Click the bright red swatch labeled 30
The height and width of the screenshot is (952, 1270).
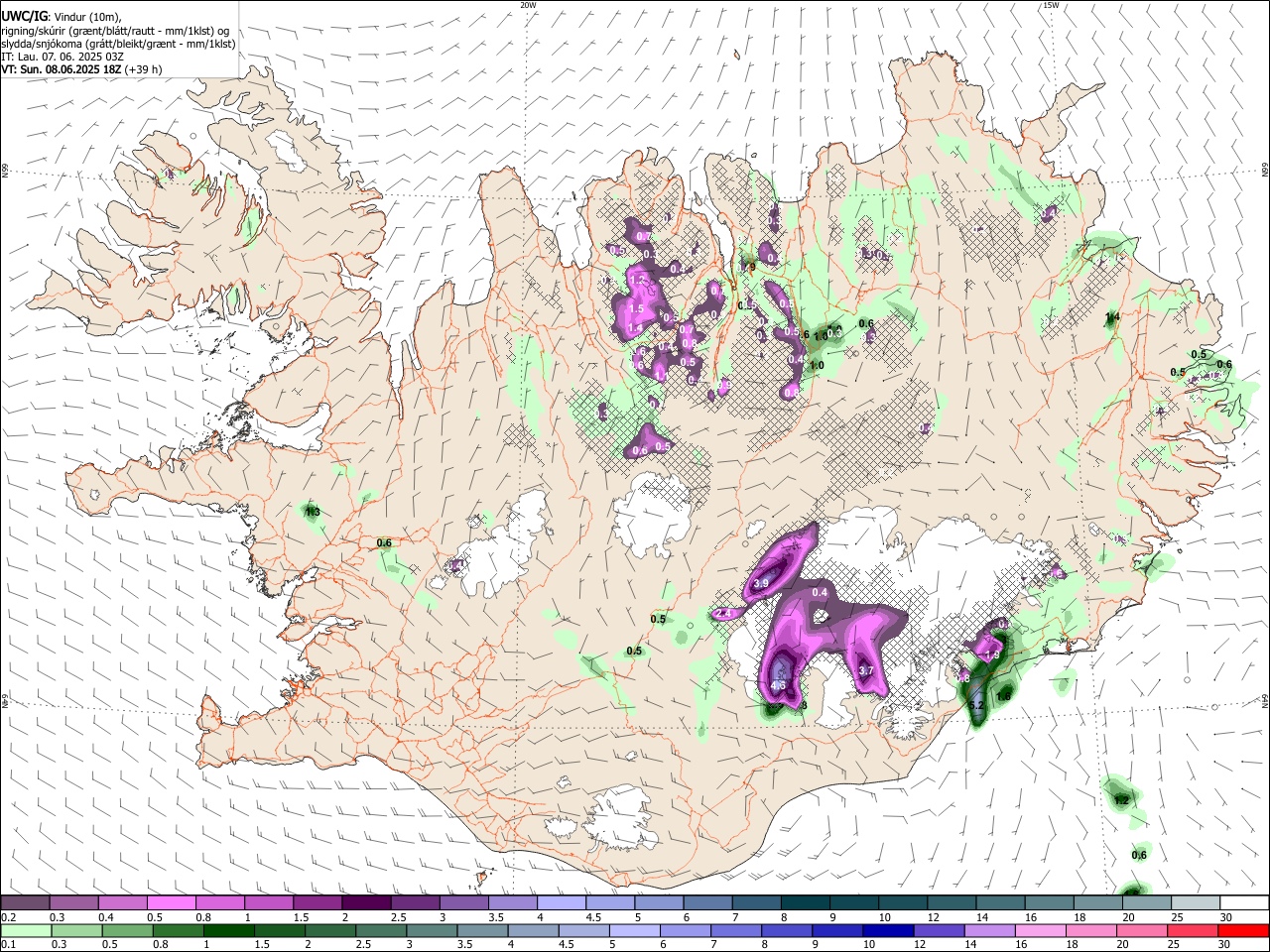pyautogui.click(x=1245, y=931)
